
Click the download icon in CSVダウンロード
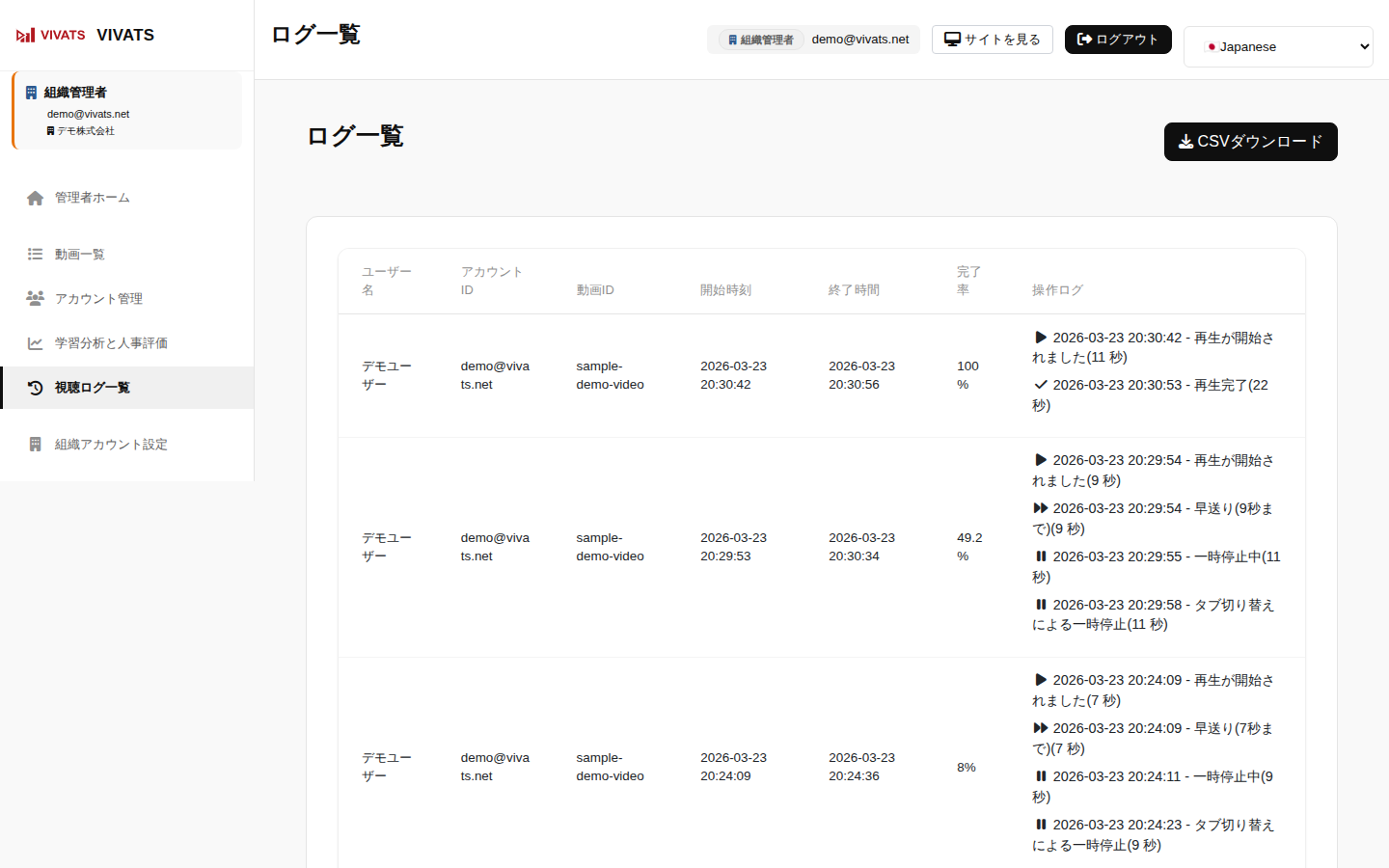click(1185, 142)
